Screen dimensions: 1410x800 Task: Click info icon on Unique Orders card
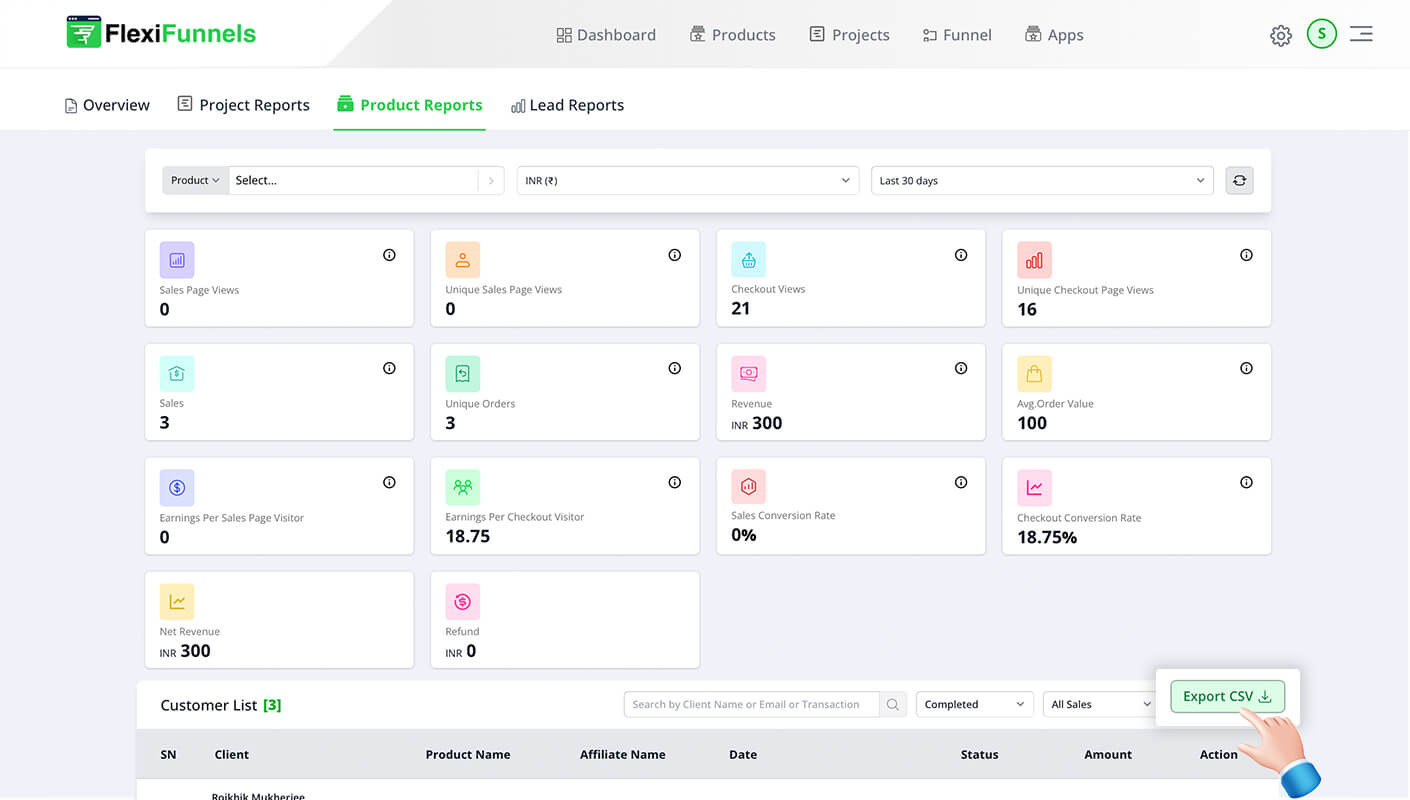(674, 369)
